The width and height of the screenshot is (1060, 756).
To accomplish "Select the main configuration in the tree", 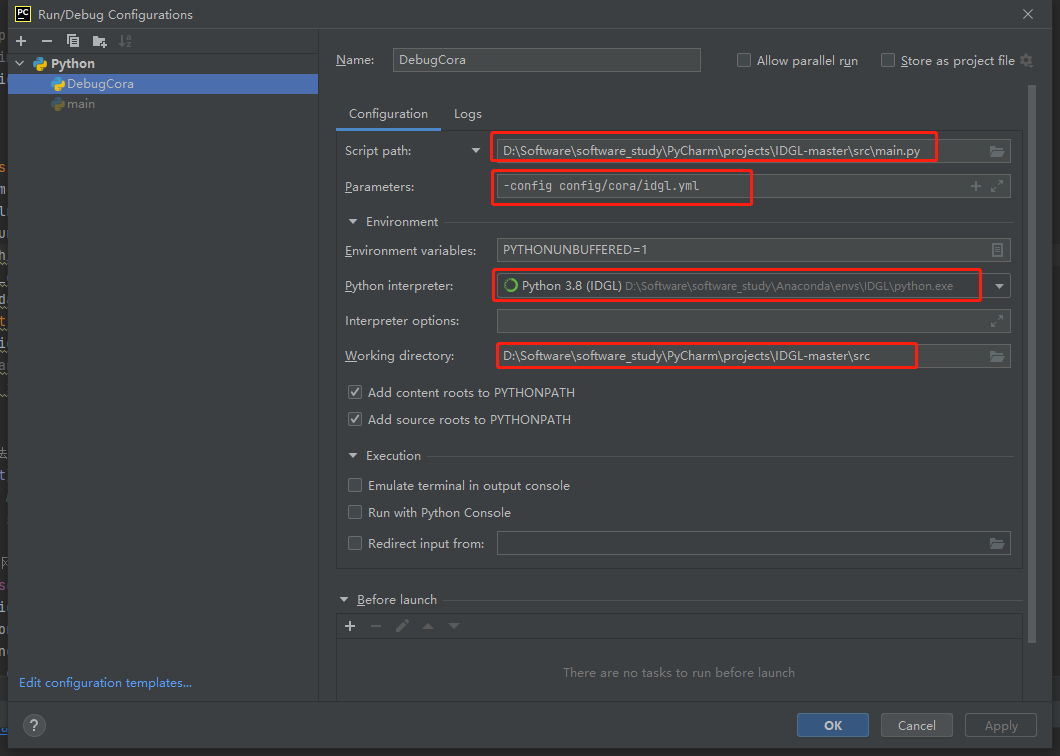I will [x=80, y=103].
